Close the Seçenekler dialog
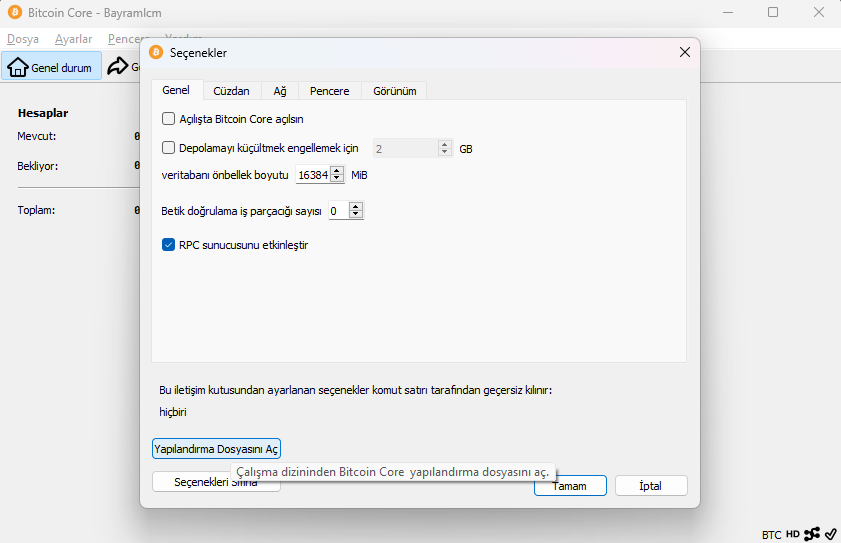The height and width of the screenshot is (543, 841). click(x=685, y=52)
